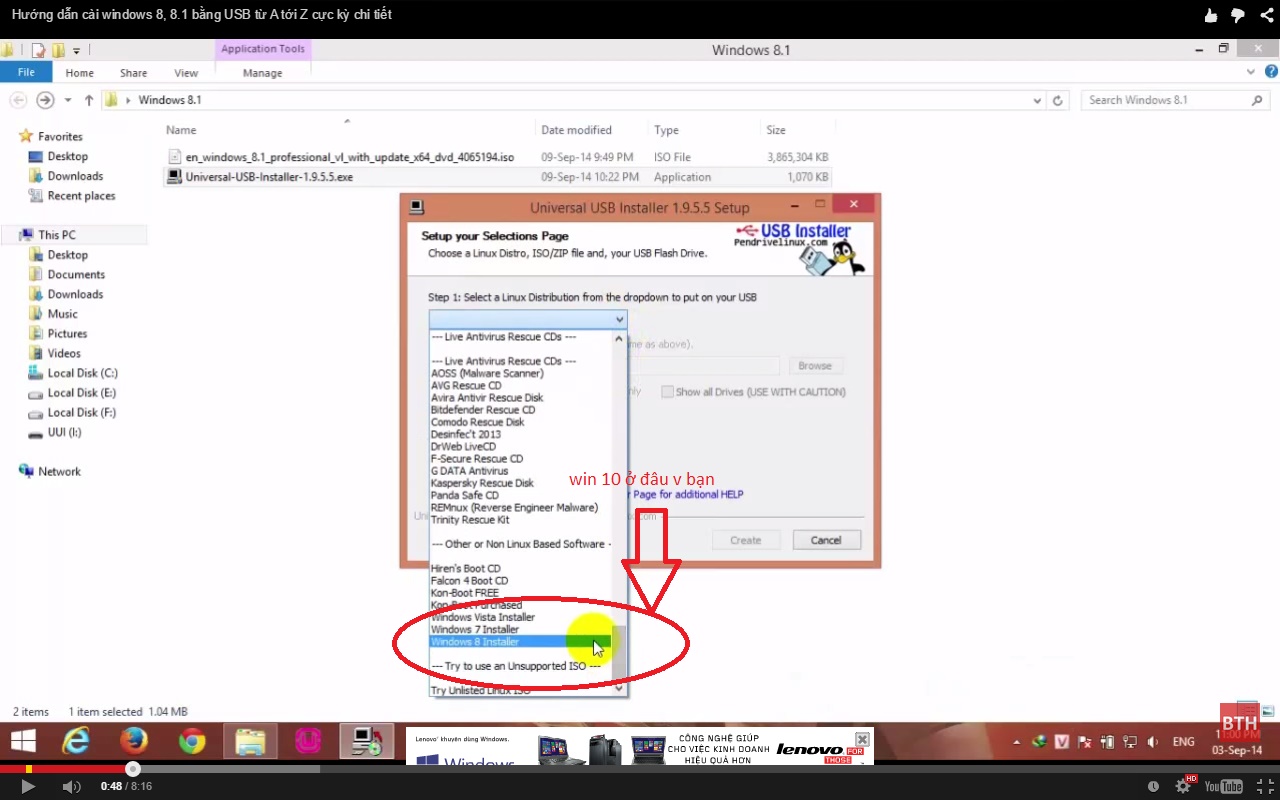This screenshot has width=1280, height=800.
Task: Open the Home ribbon tab
Action: 79,73
